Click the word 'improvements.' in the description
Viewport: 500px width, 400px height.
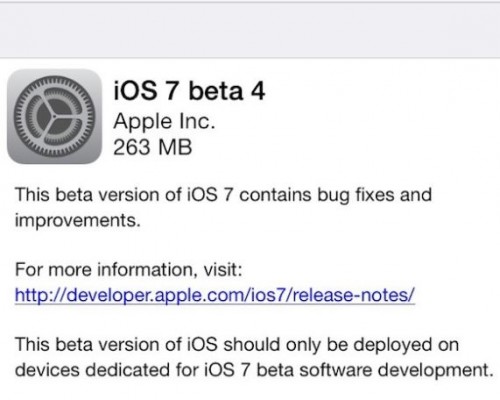click(78, 220)
